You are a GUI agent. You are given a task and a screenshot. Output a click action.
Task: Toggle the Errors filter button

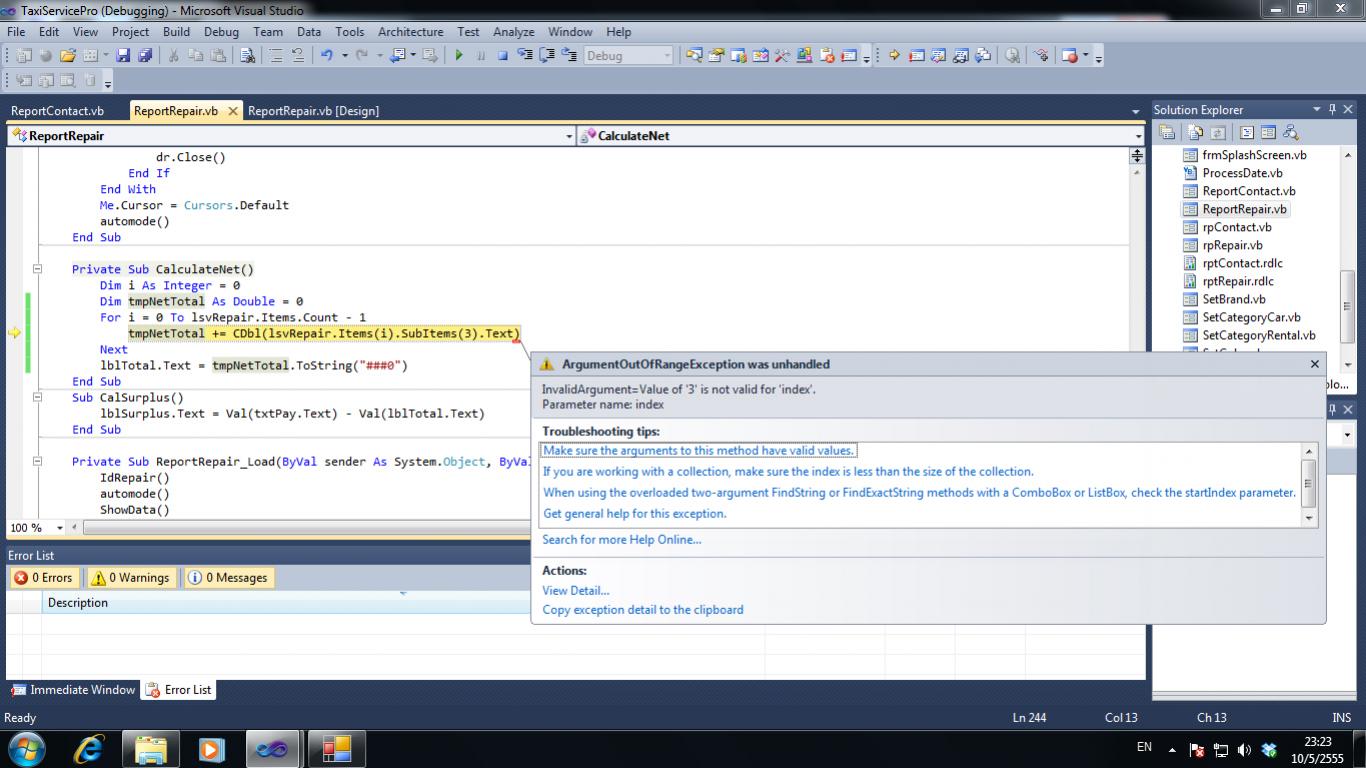[44, 578]
